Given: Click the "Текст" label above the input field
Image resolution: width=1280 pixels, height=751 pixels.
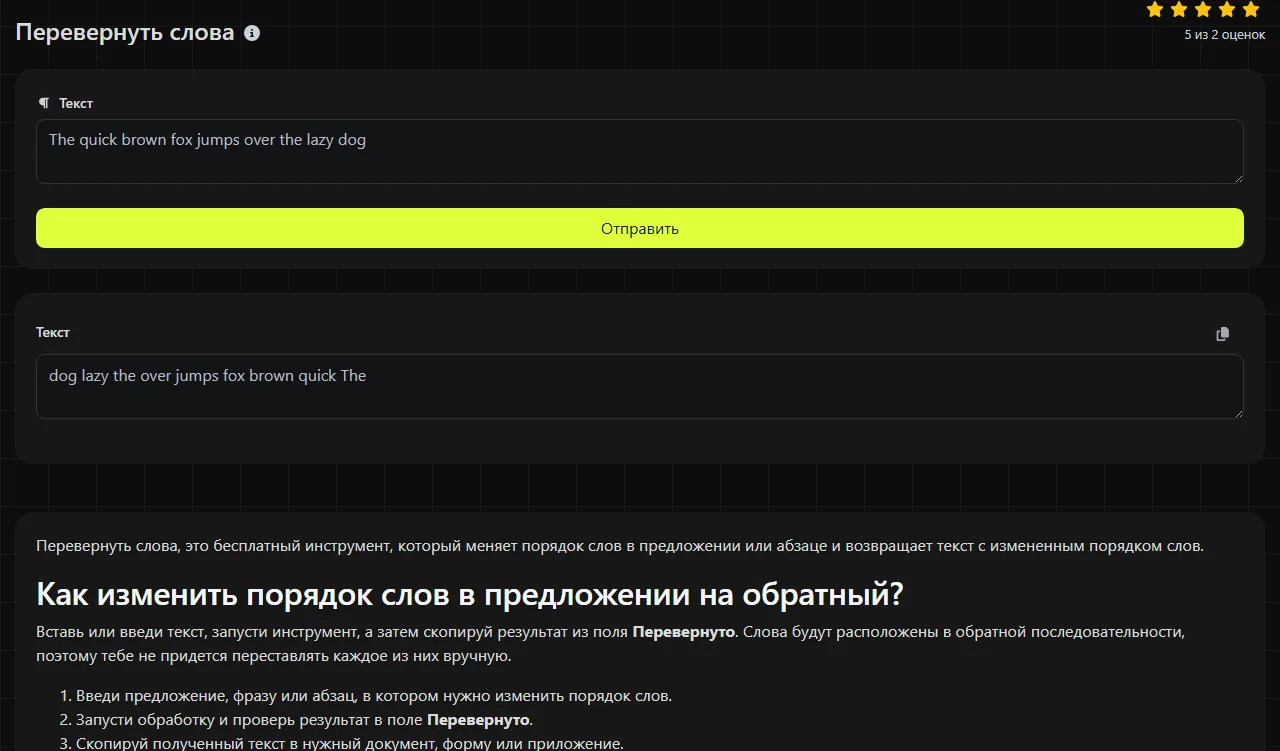Looking at the screenshot, I should (x=76, y=103).
